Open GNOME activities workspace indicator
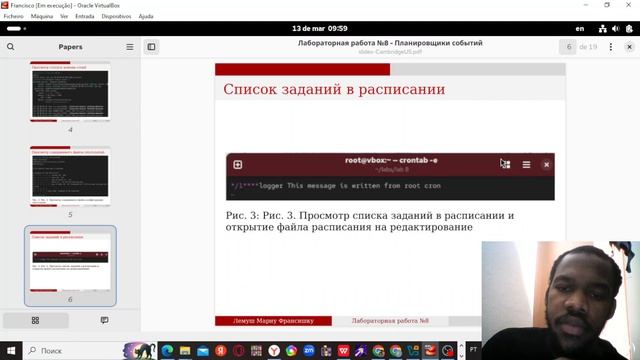Screen dimensions: 640x360 [x=16, y=29]
